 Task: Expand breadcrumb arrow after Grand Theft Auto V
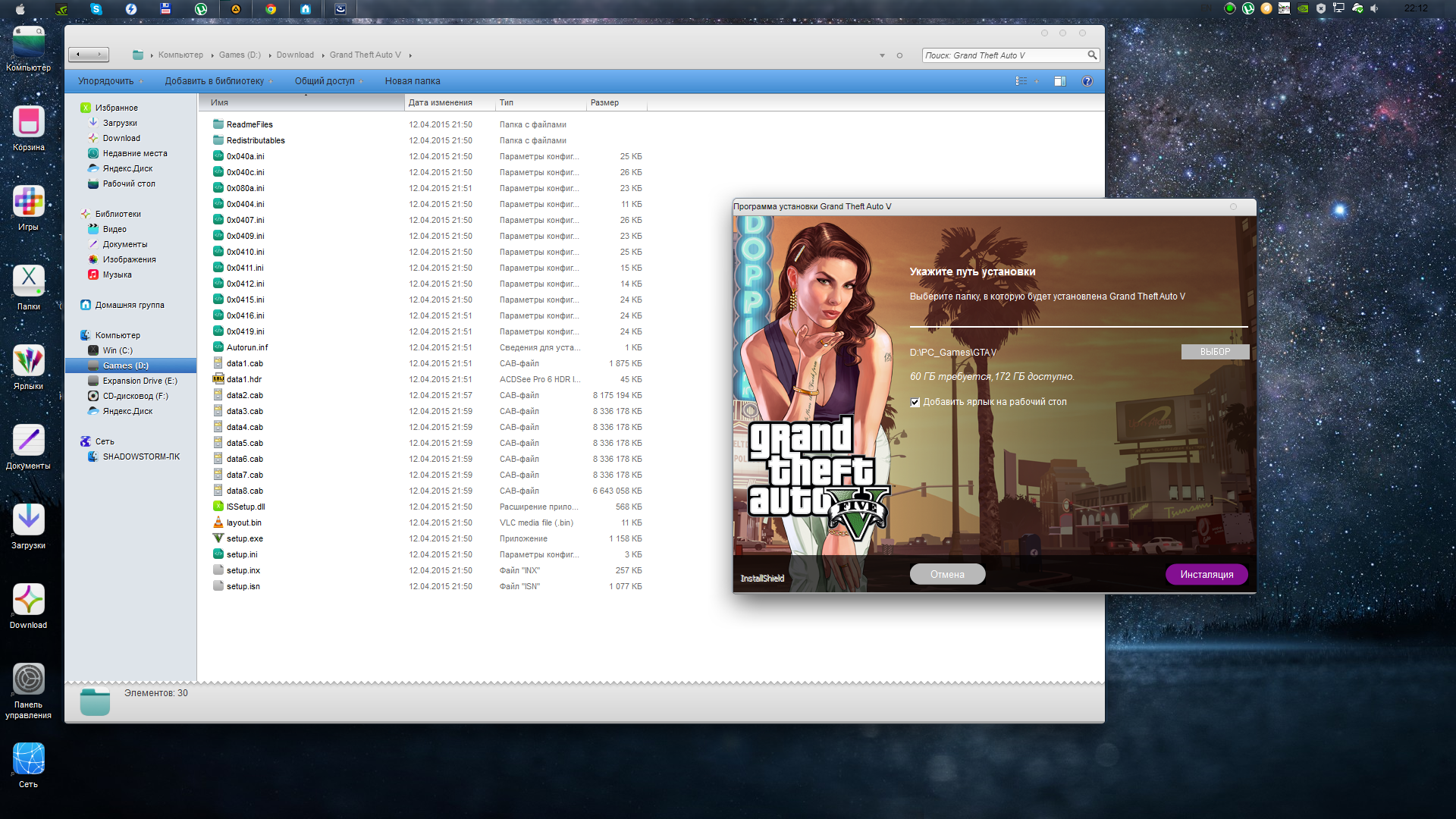[410, 55]
